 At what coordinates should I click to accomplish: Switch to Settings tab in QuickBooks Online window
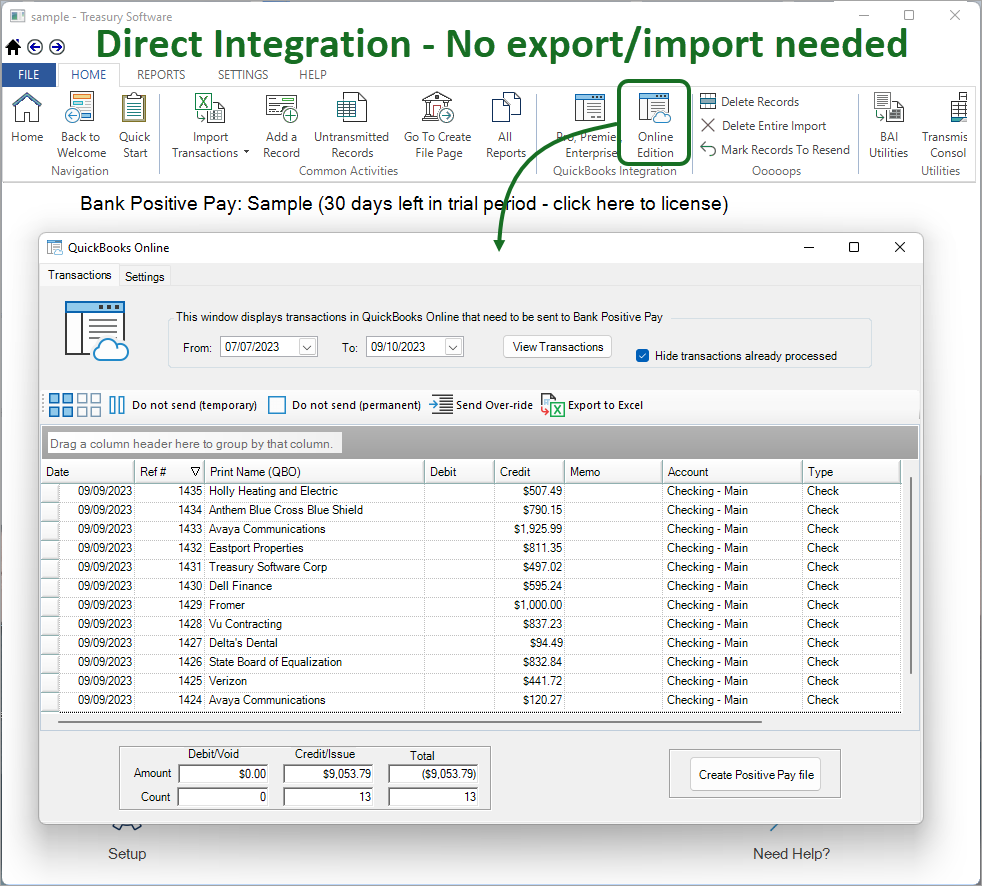(145, 277)
